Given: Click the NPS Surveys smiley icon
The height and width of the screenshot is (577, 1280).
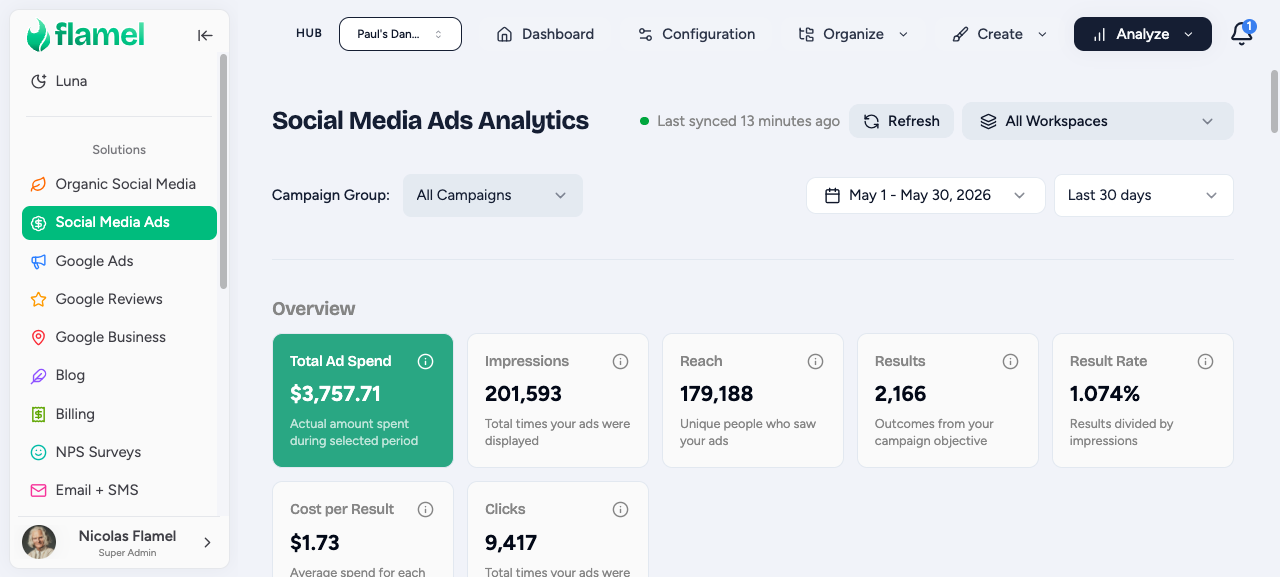Looking at the screenshot, I should point(39,452).
